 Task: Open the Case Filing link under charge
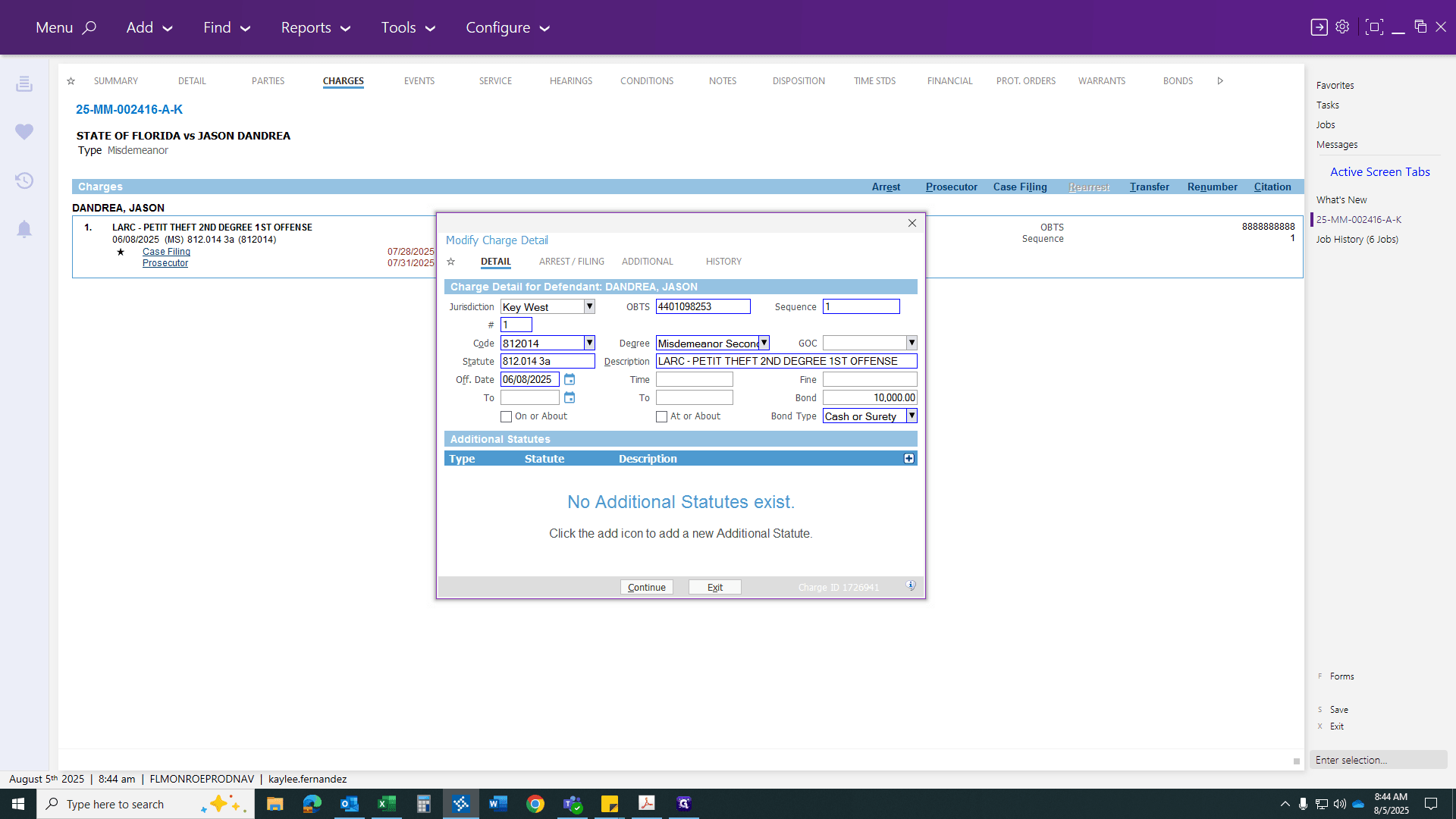[x=166, y=252]
